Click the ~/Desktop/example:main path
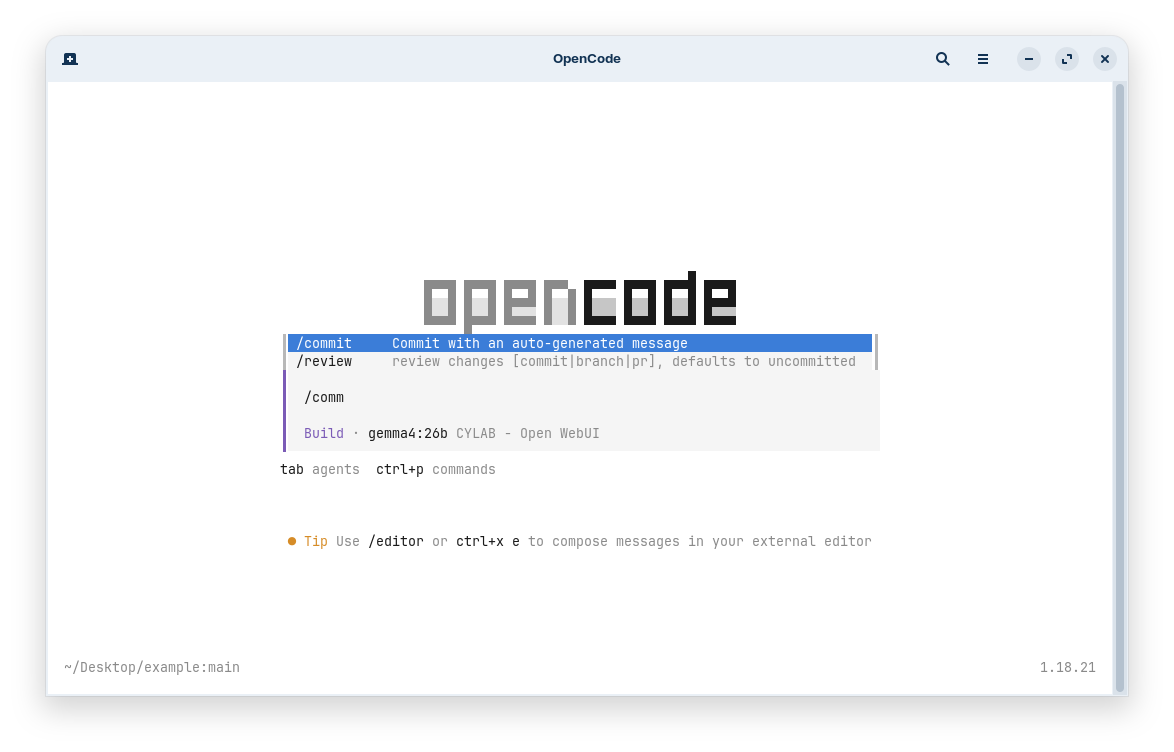This screenshot has width=1174, height=752. pos(152,667)
